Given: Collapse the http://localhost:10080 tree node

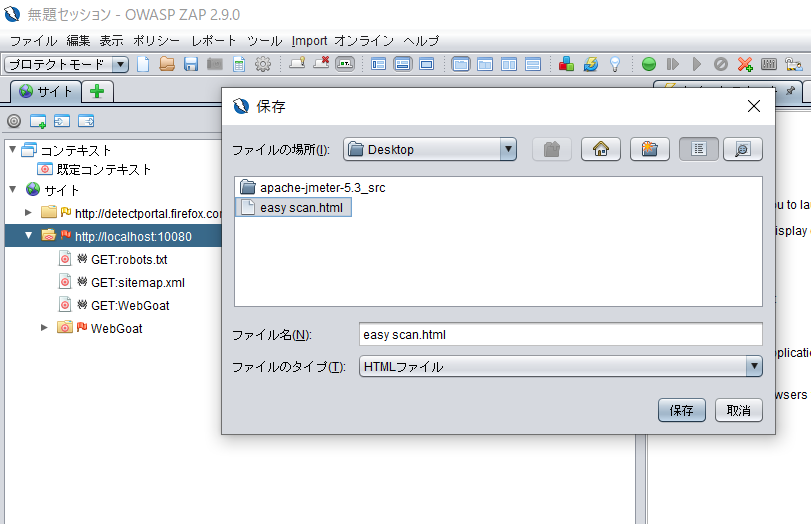Looking at the screenshot, I should click(28, 235).
